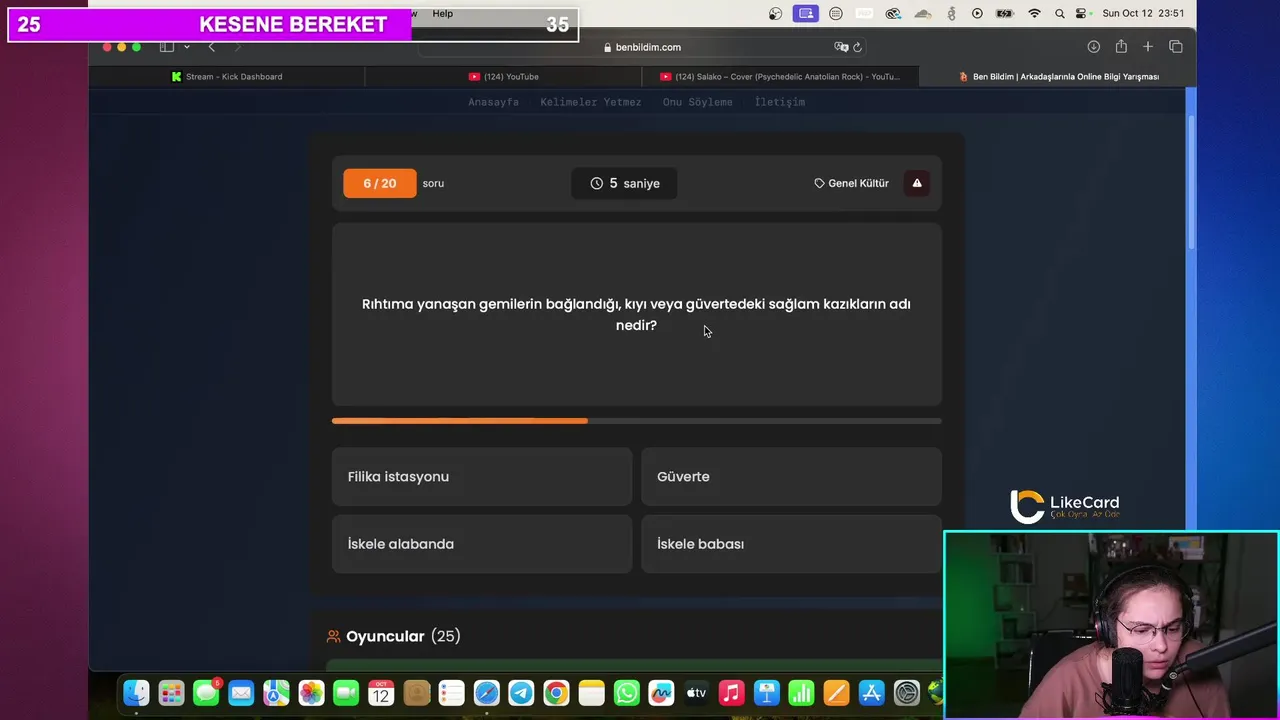Go back in Safari history
Viewport: 1280px width, 720px height.
[211, 47]
